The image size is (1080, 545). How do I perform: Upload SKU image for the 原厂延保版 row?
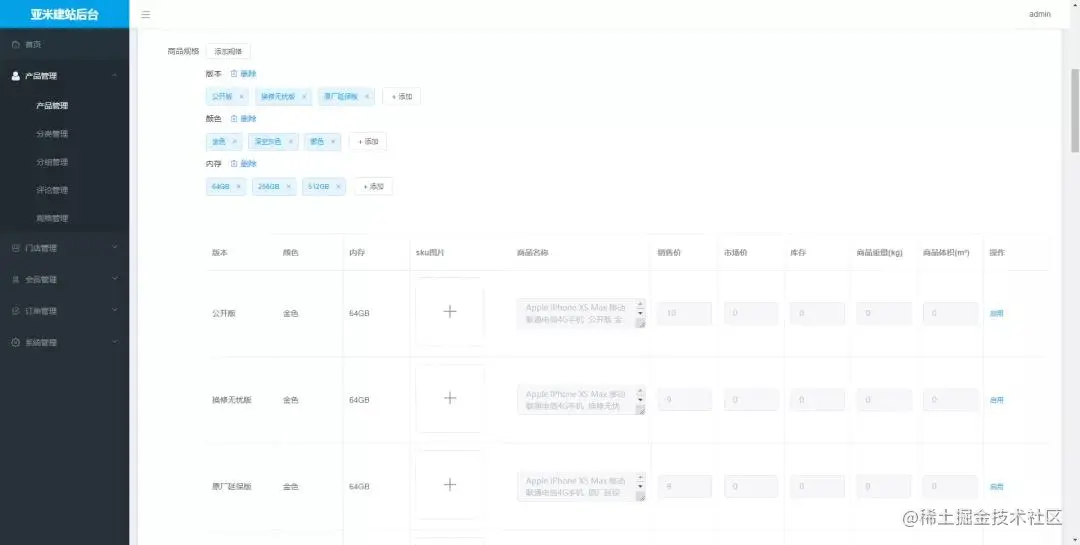coord(450,485)
